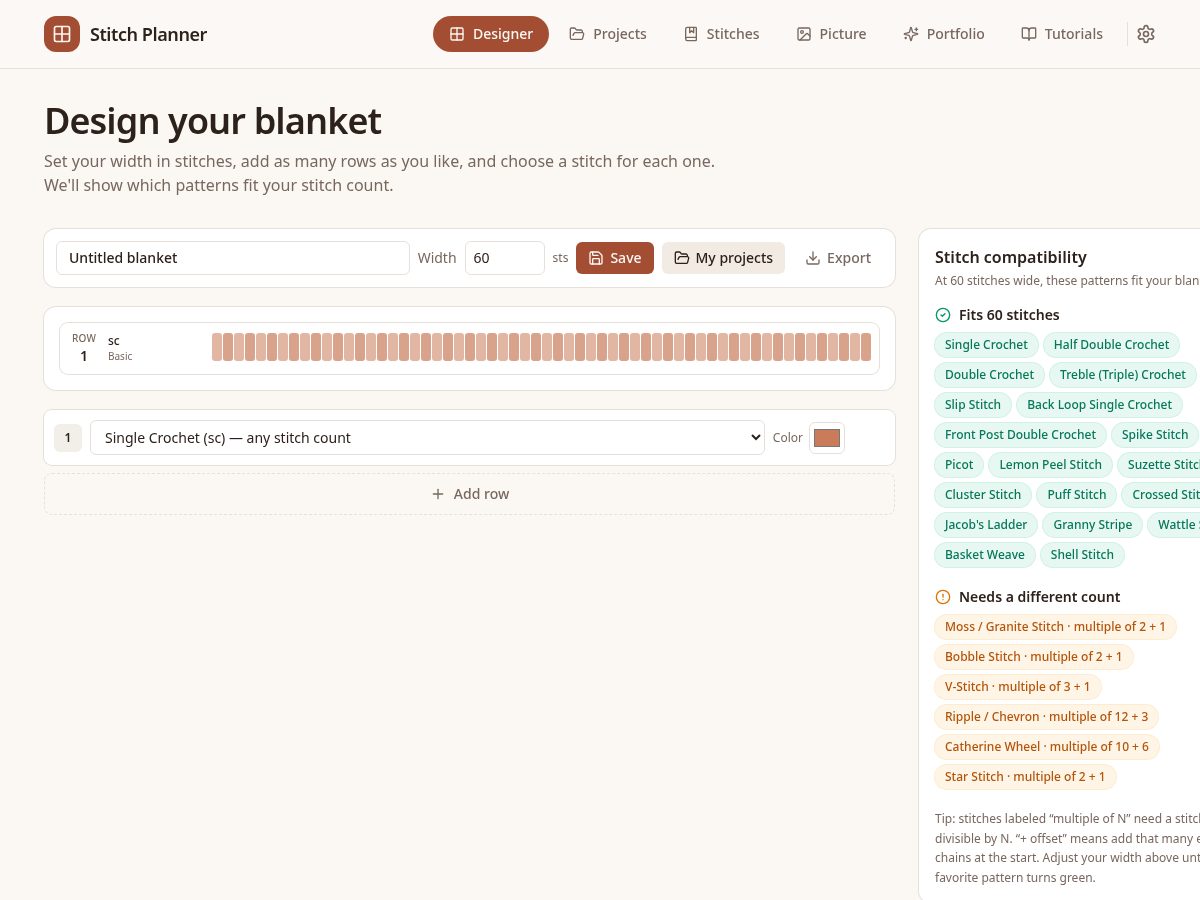Screen dimensions: 1200x900
Task: Click the Width stitch count field
Action: [505, 258]
